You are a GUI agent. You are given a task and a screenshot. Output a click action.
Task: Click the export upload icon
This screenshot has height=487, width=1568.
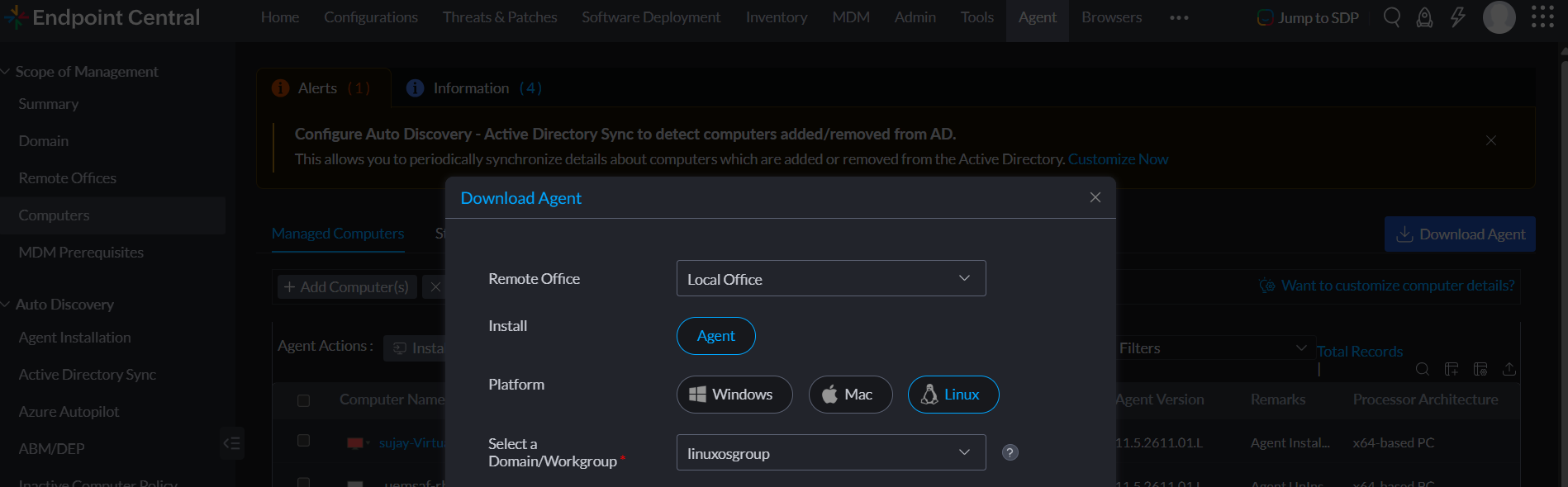point(1509,369)
